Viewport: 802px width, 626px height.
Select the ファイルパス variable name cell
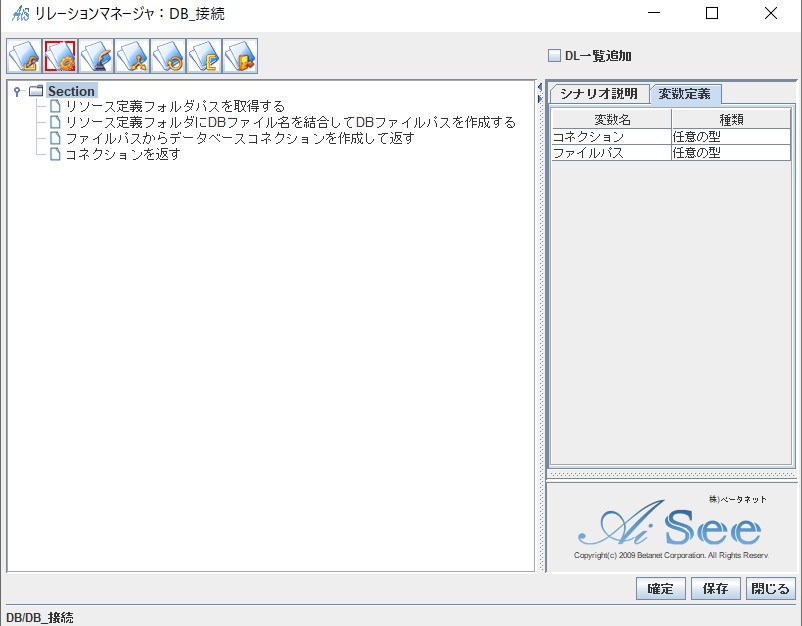612,153
